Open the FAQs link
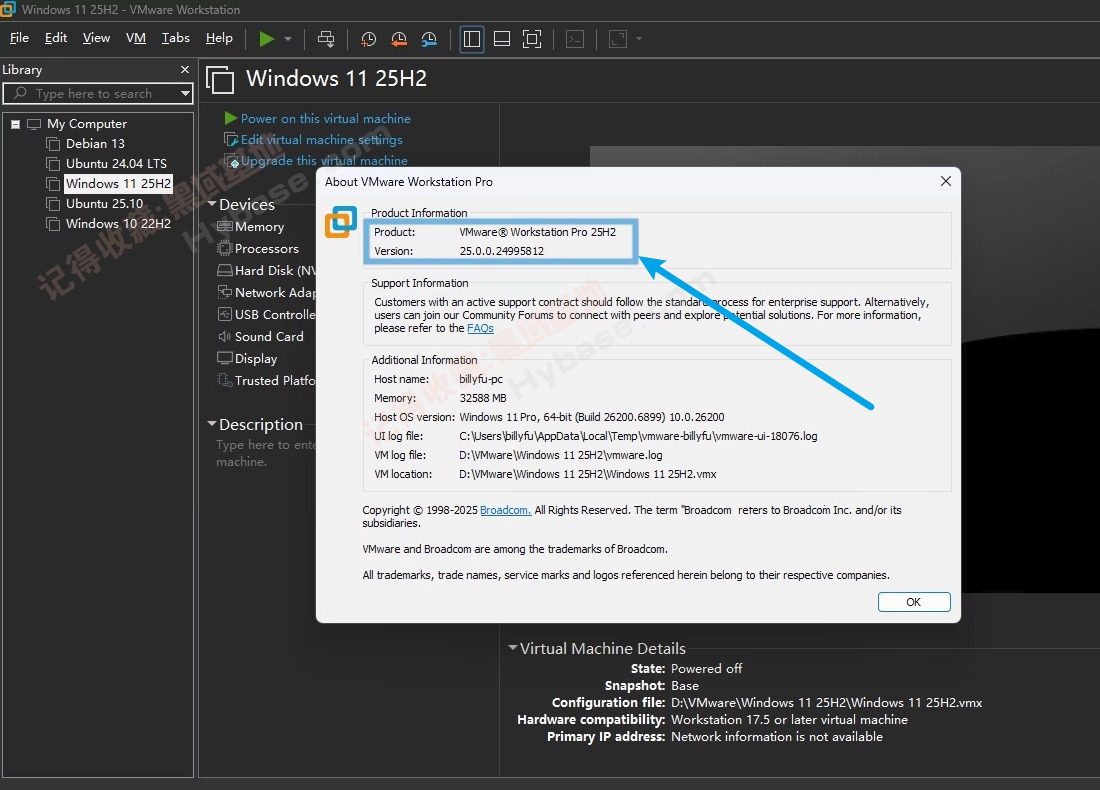 tap(480, 328)
